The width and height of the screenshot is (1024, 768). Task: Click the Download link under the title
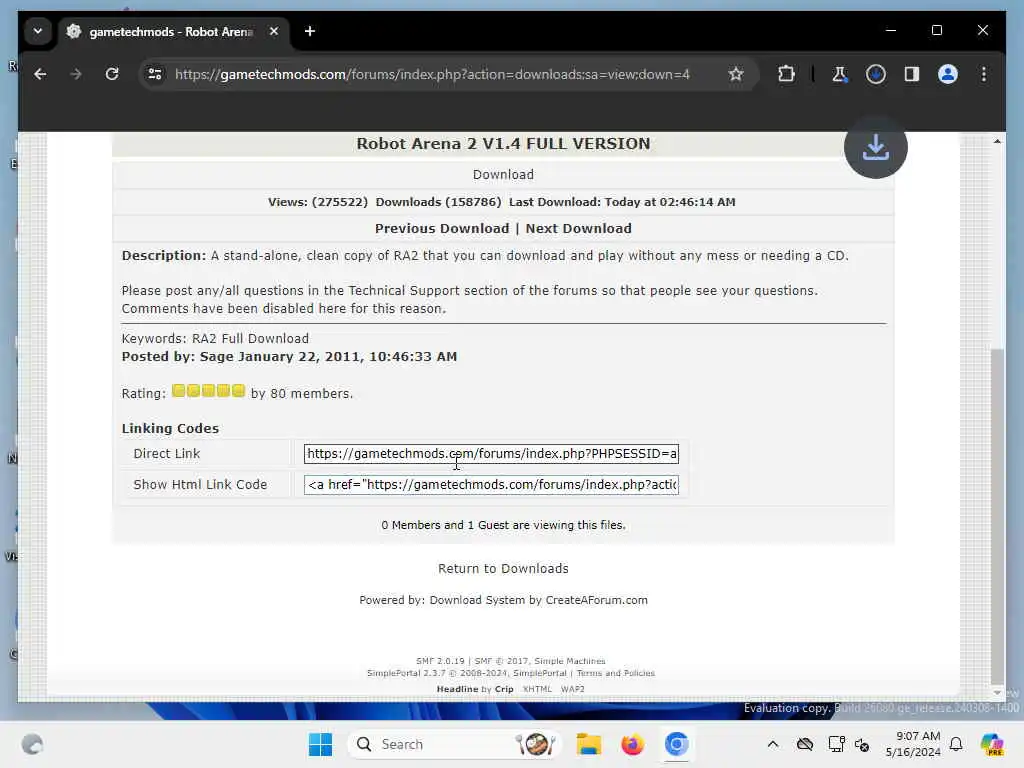503,174
